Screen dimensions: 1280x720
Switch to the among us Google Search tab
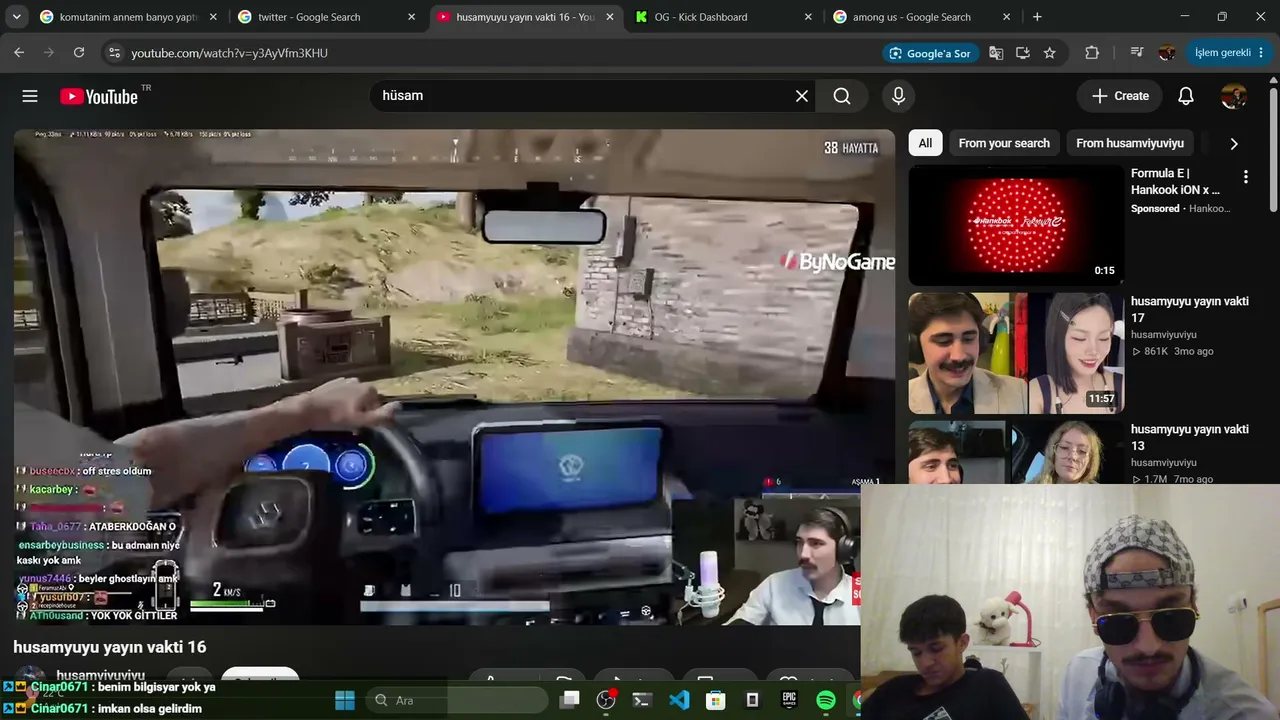pyautogui.click(x=922, y=17)
